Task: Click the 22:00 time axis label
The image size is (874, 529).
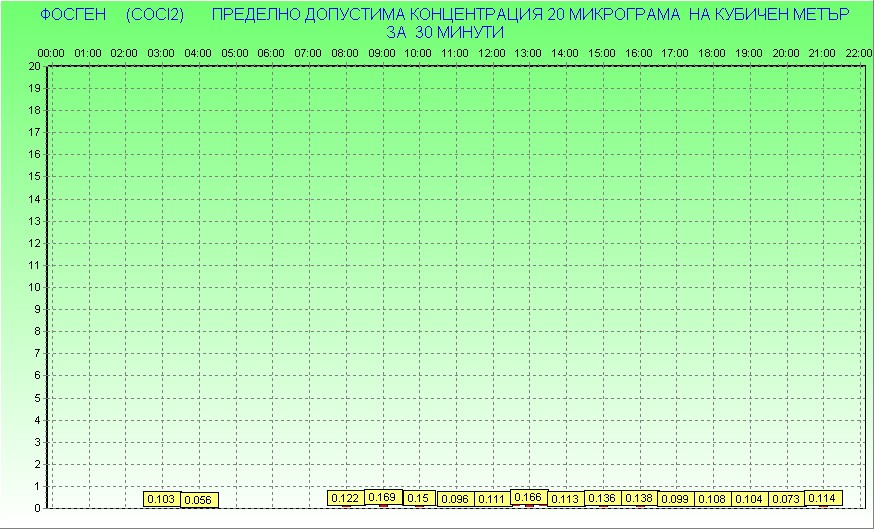Action: click(x=858, y=52)
